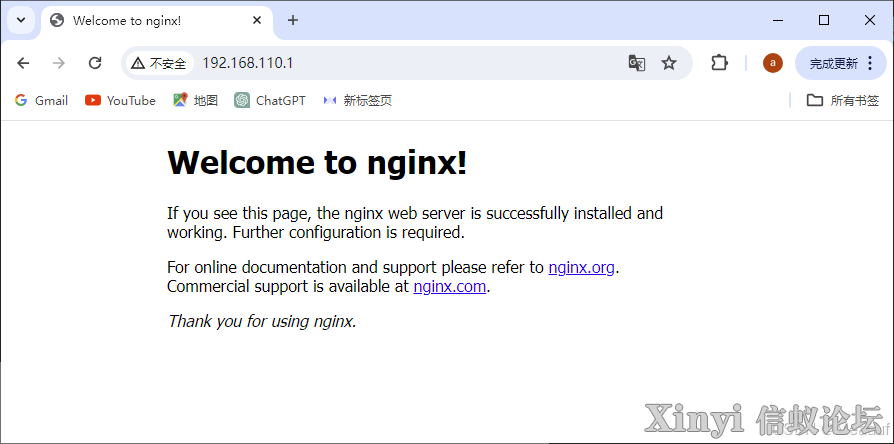Open a new tab with plus button
This screenshot has width=894, height=444.
point(292,21)
